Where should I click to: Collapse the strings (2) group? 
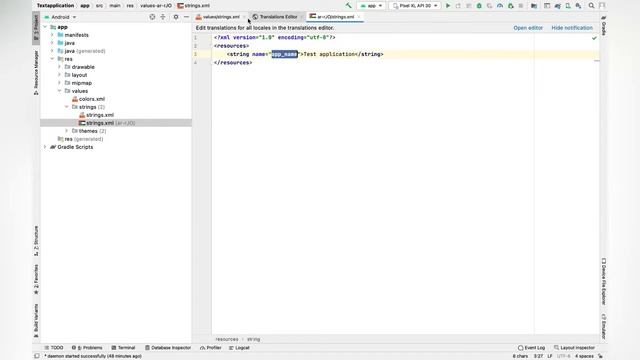67,107
